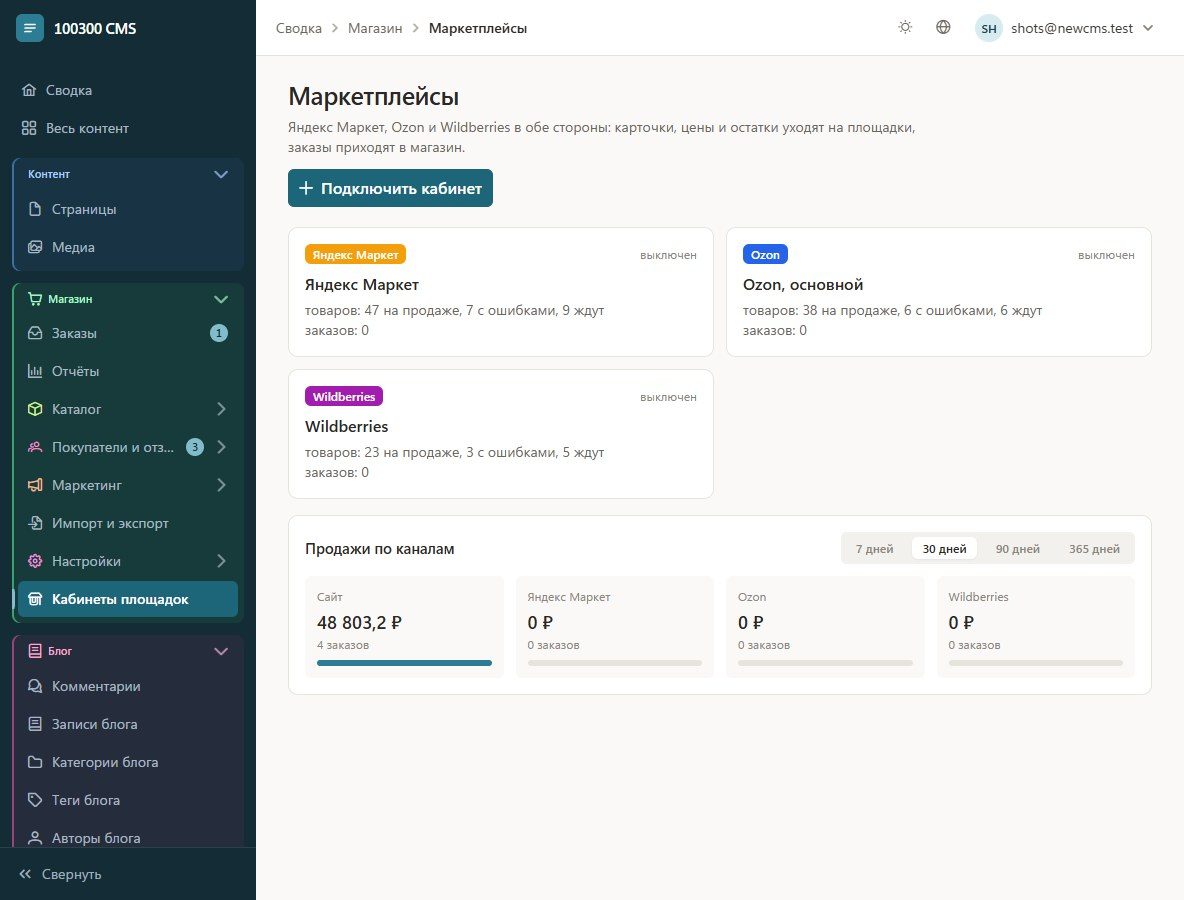The width and height of the screenshot is (1184, 900).
Task: Click выключен status on Wildberries card
Action: (668, 397)
